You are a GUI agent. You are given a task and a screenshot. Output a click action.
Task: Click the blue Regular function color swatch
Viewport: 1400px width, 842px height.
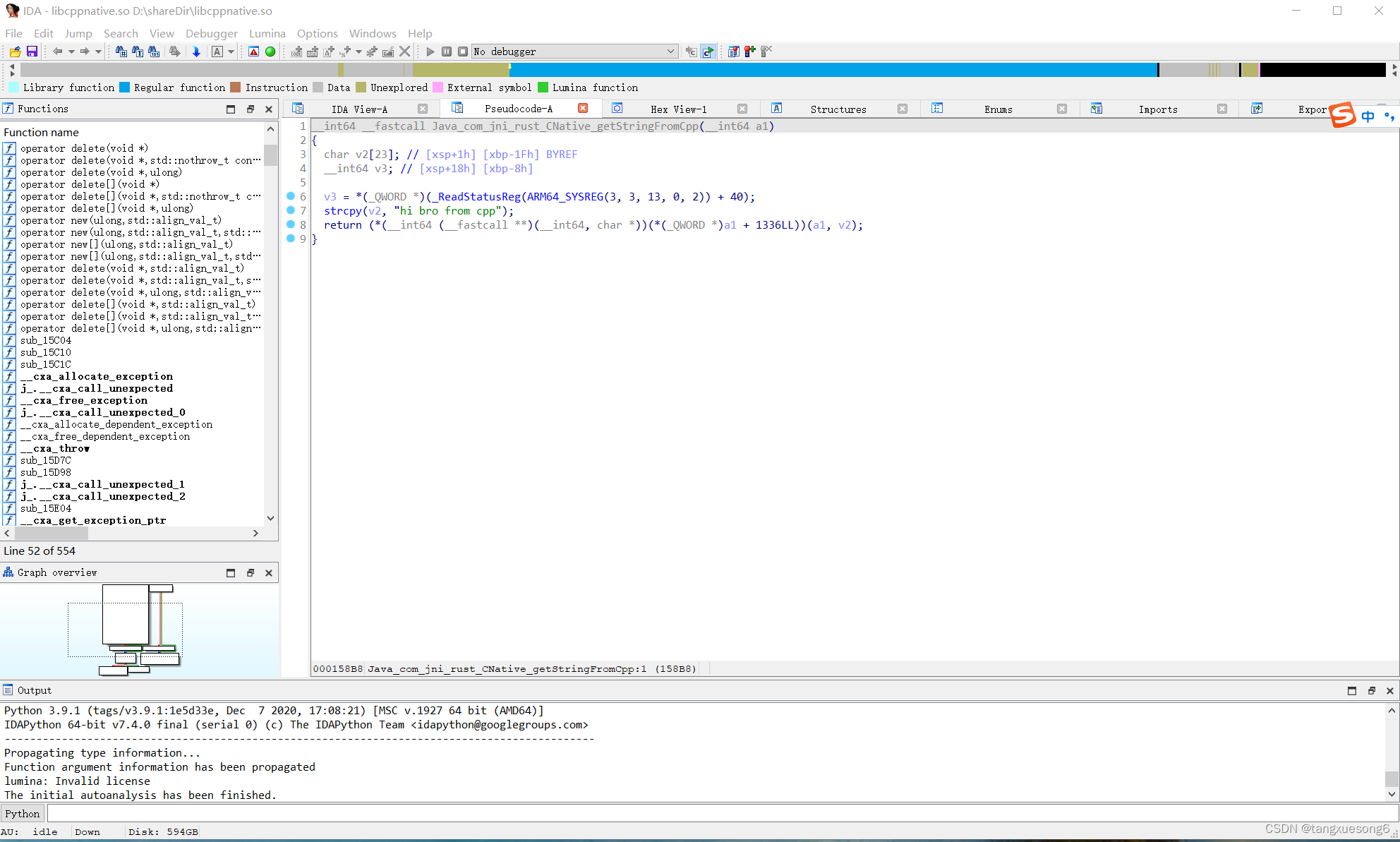[125, 88]
